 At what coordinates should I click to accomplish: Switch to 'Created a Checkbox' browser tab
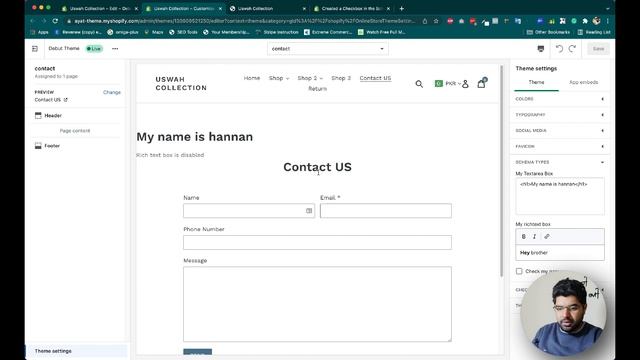(352, 8)
